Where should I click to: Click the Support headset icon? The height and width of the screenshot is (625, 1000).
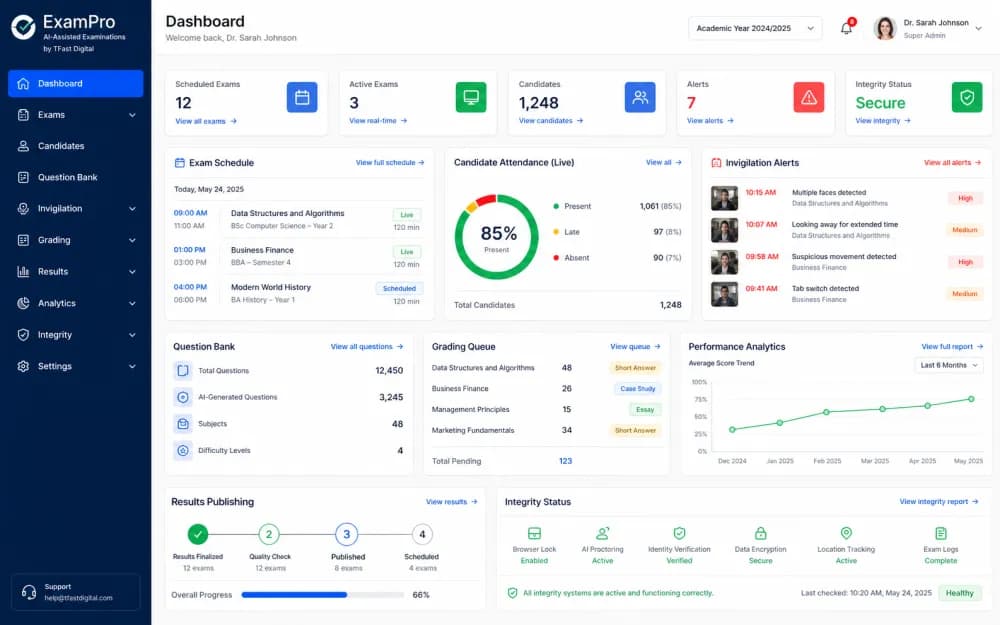point(29,592)
